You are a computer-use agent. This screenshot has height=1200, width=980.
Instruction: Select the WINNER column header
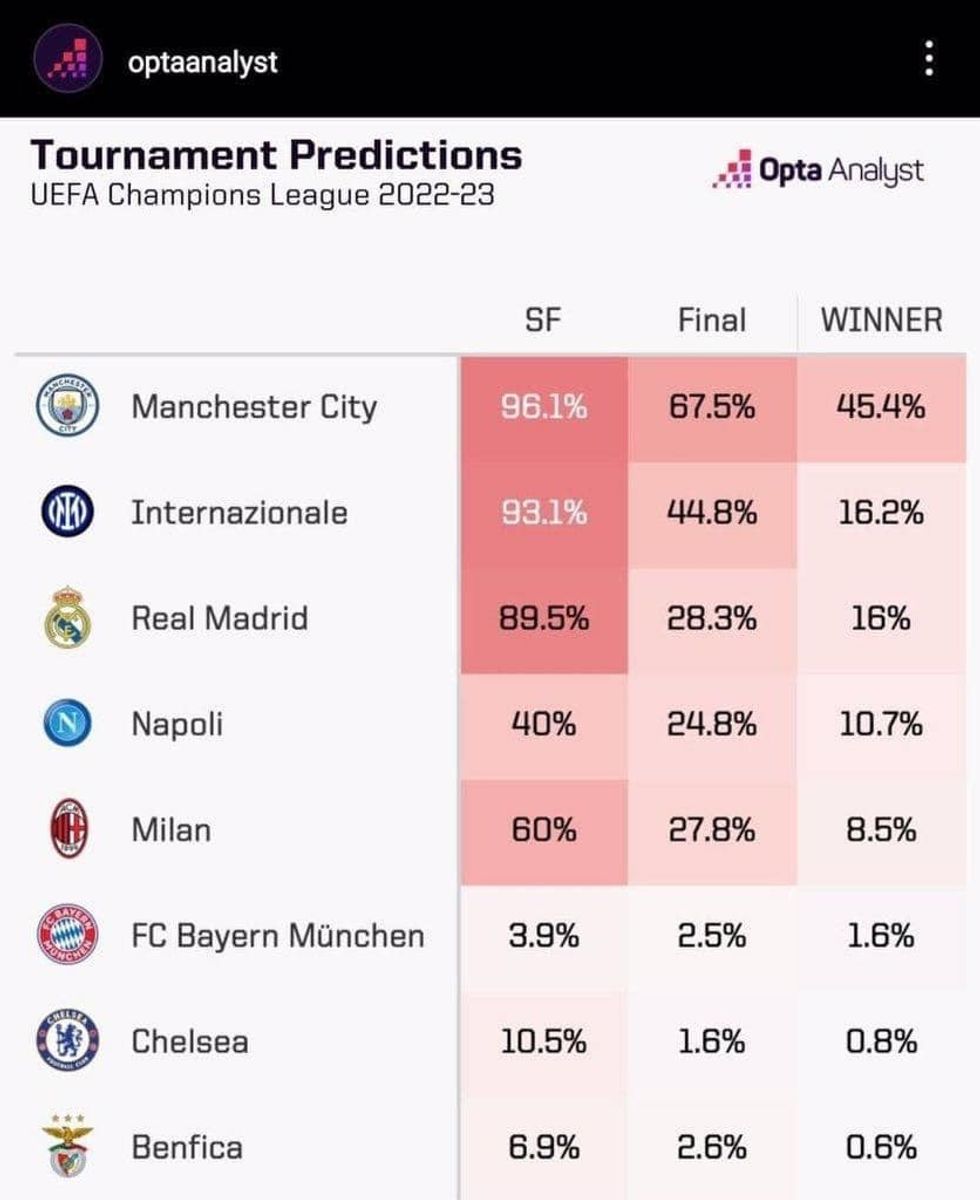point(881,320)
